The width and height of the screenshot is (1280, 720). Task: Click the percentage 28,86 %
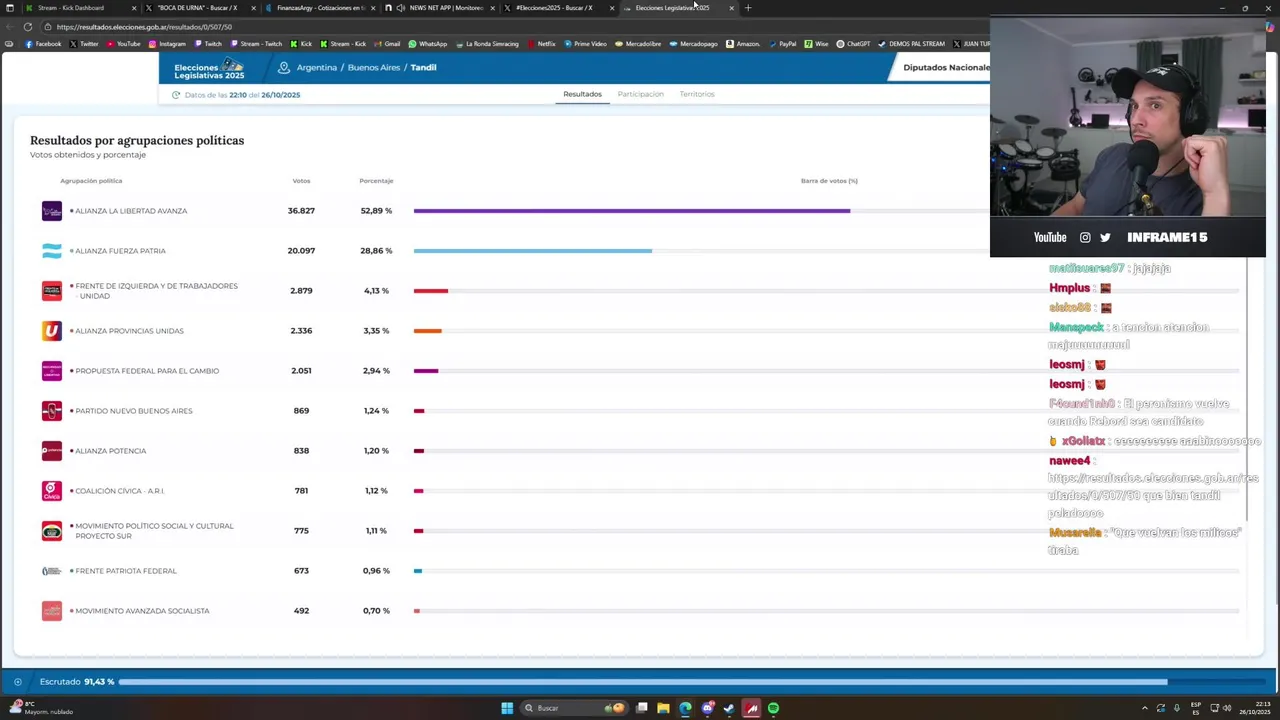pos(376,251)
